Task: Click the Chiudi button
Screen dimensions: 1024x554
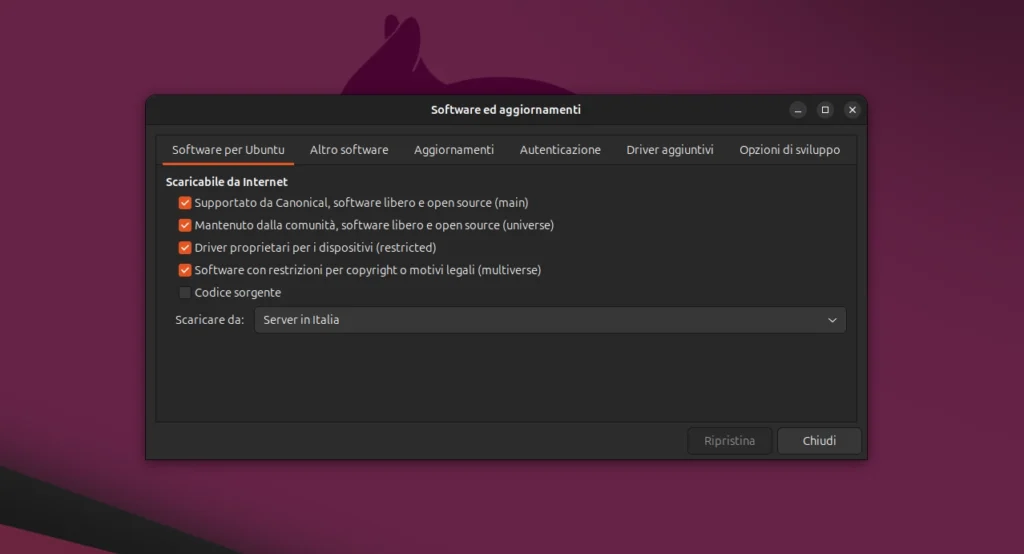Action: pos(819,441)
